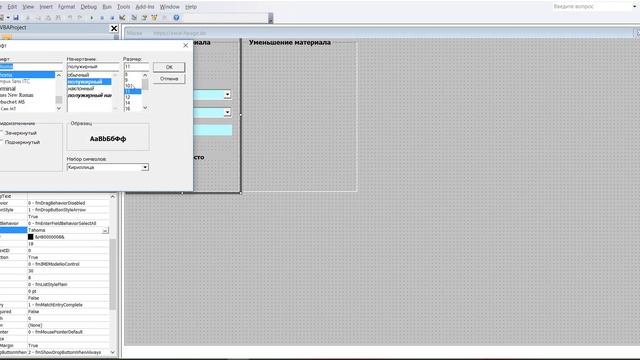
Task: Select 'обычный' in the style list
Action: tap(78, 75)
